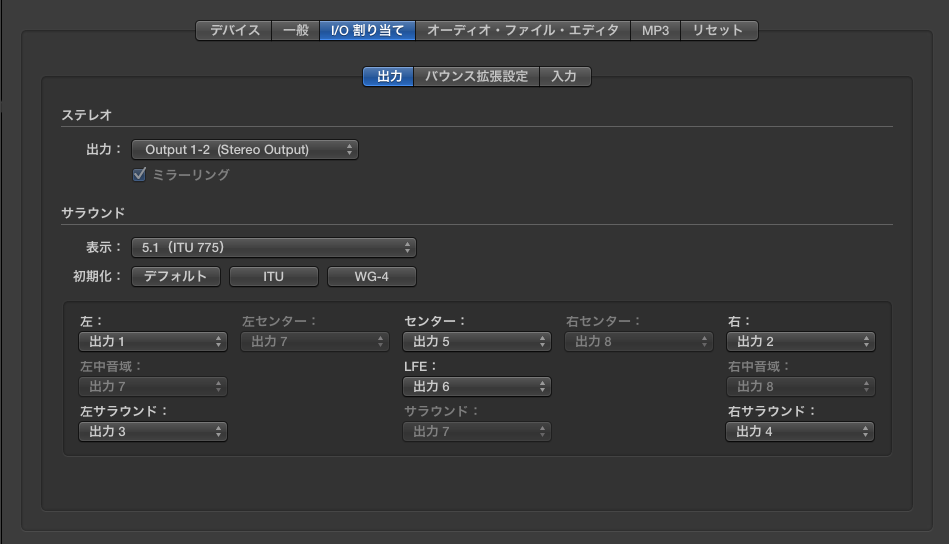The width and height of the screenshot is (949, 544).
Task: Click the 左サラウンド: label
Action: point(123,411)
